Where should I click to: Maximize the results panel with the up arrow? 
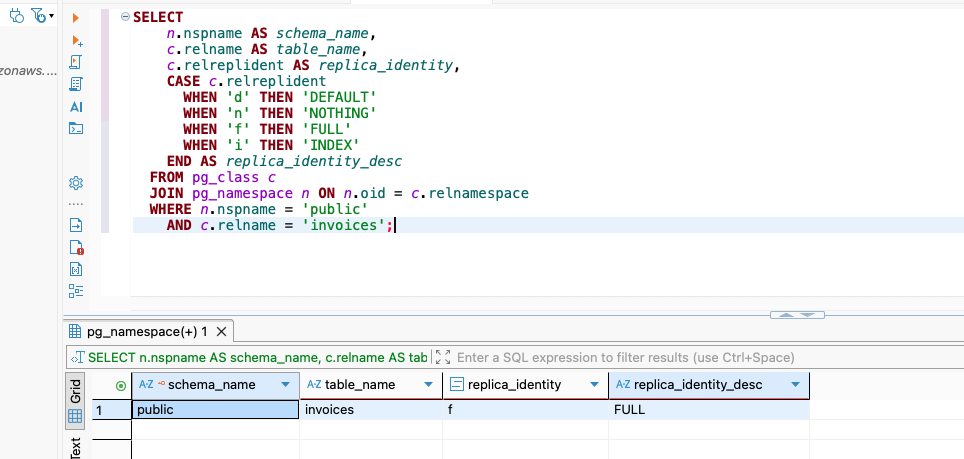[x=785, y=315]
